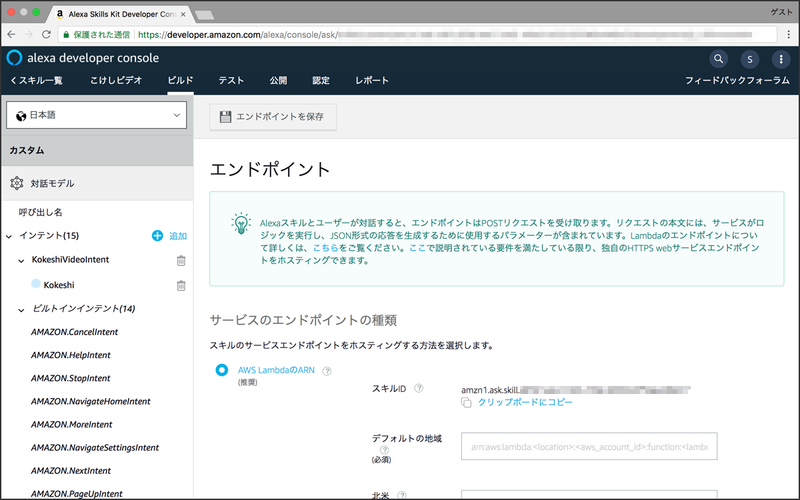The width and height of the screenshot is (800, 500).
Task: Click the ここ link in info box
Action: tap(417, 248)
